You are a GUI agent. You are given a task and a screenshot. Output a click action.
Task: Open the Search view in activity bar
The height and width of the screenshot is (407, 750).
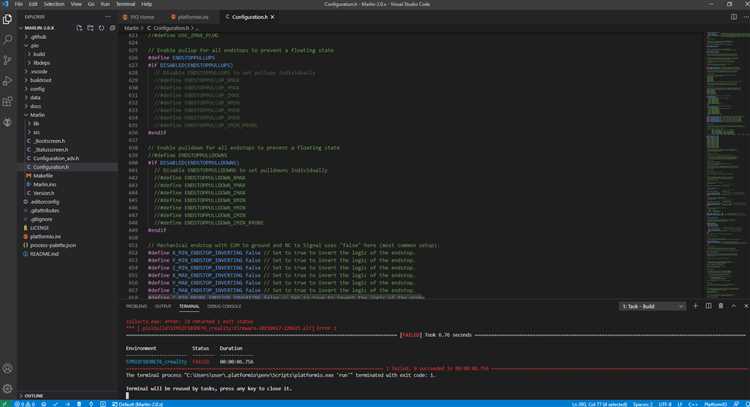(8, 40)
